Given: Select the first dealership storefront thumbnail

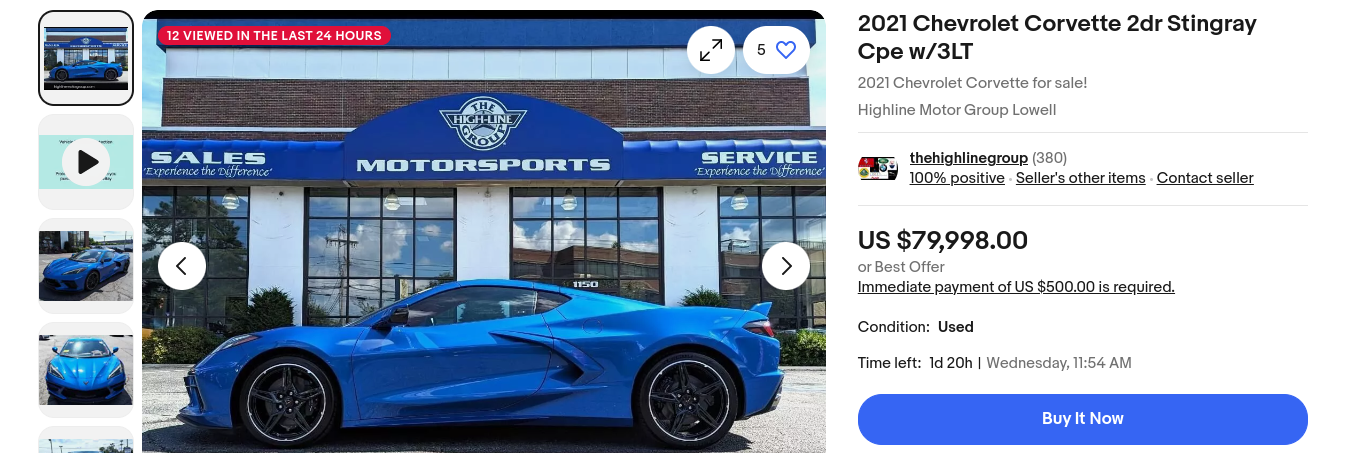Looking at the screenshot, I should [x=86, y=58].
